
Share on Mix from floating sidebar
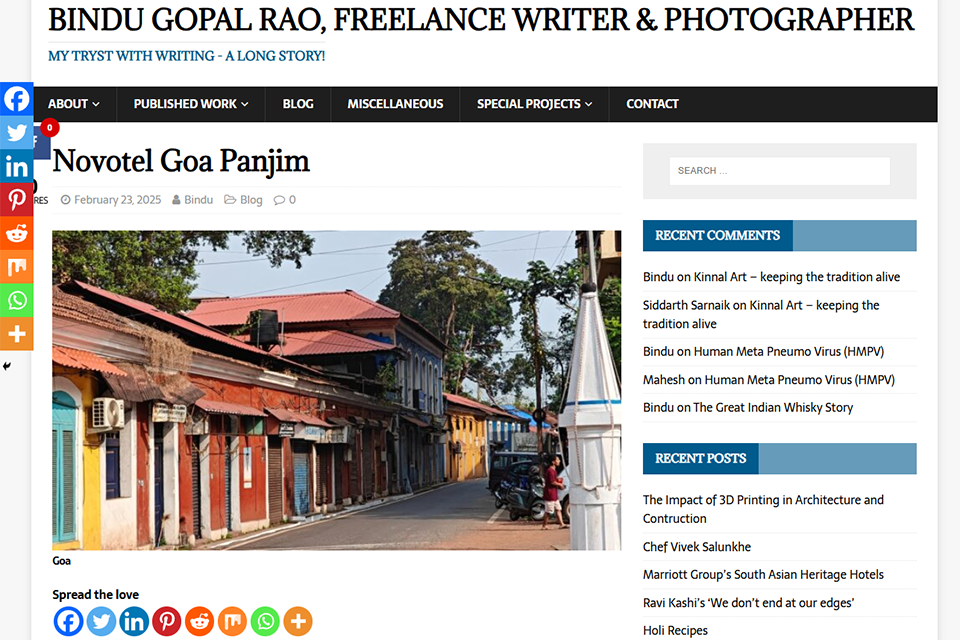(x=17, y=266)
